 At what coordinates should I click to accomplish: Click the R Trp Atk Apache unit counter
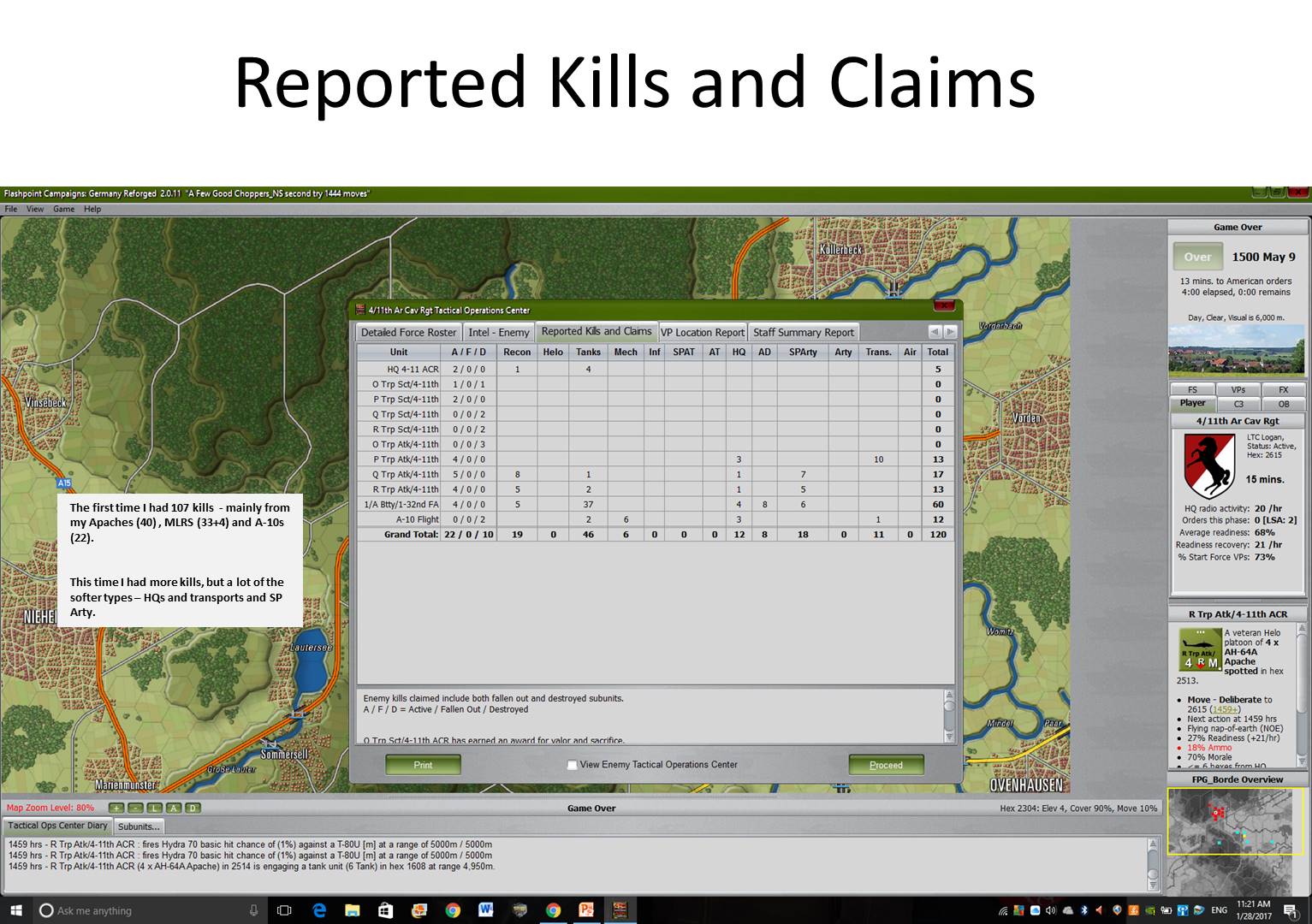(1200, 649)
